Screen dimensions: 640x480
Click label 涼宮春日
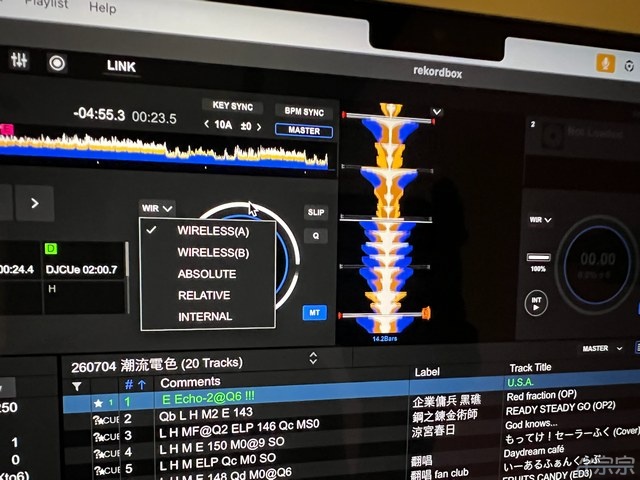[433, 431]
